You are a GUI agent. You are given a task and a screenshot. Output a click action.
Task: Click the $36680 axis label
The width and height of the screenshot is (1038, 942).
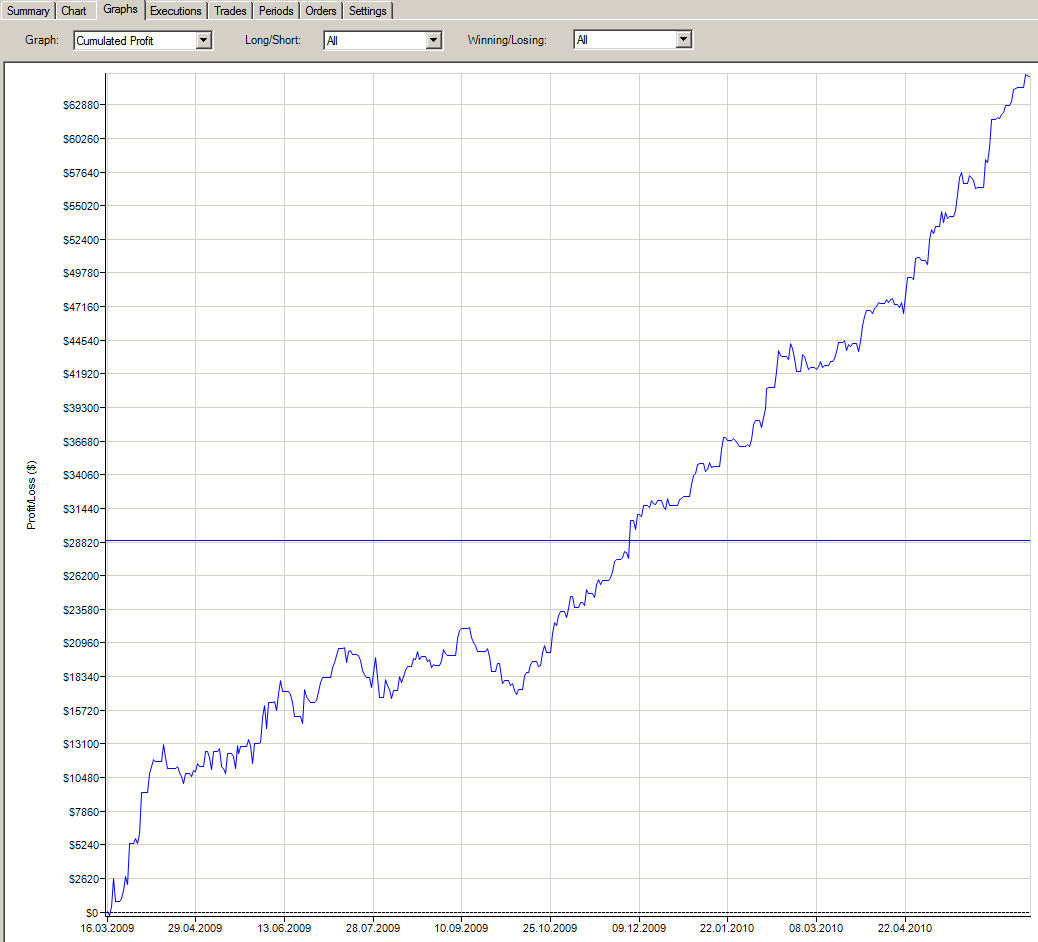[81, 442]
